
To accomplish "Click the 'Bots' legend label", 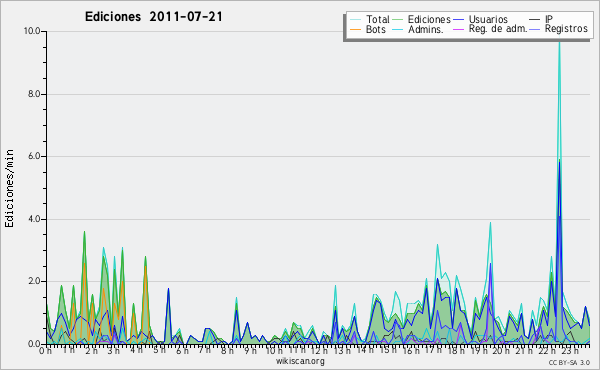I will click(x=376, y=29).
